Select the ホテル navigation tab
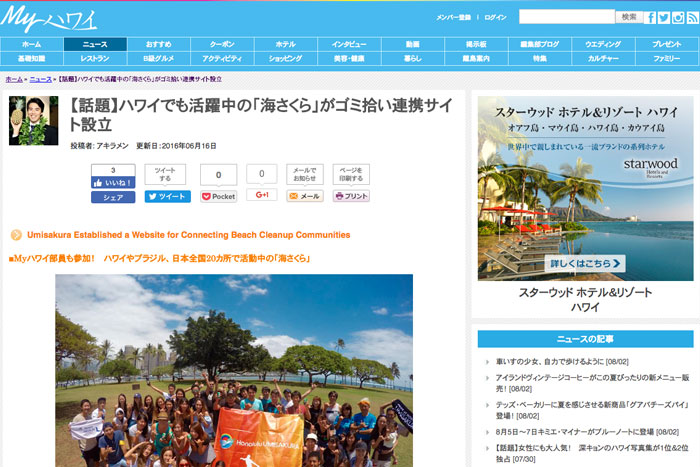 [285, 45]
